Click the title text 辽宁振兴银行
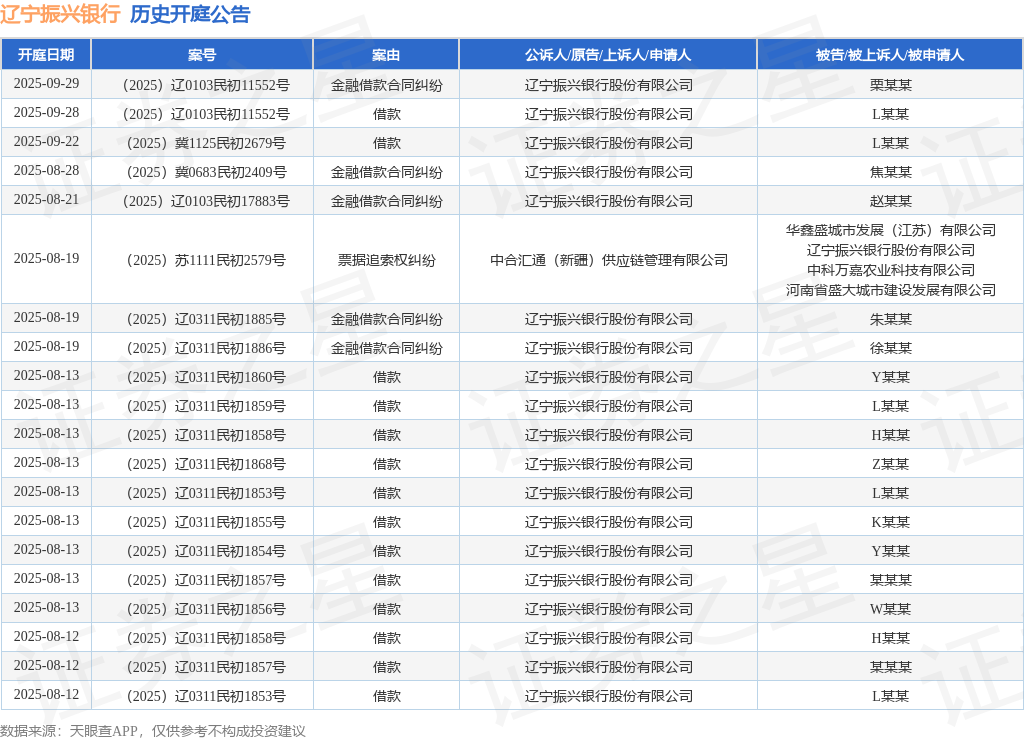Image resolution: width=1024 pixels, height=740 pixels. click(60, 14)
